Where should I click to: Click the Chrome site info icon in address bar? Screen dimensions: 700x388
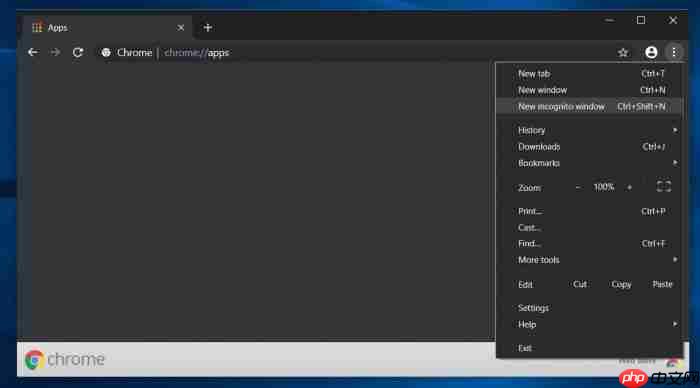click(106, 53)
